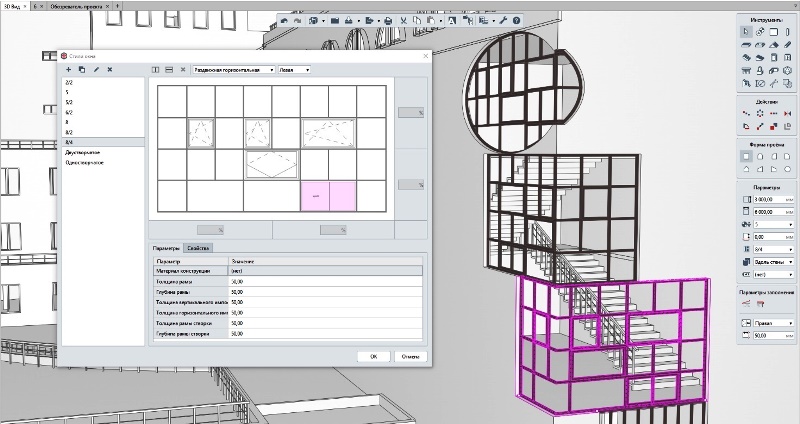Open dropdown next to 3D view cube icon

coord(323,21)
